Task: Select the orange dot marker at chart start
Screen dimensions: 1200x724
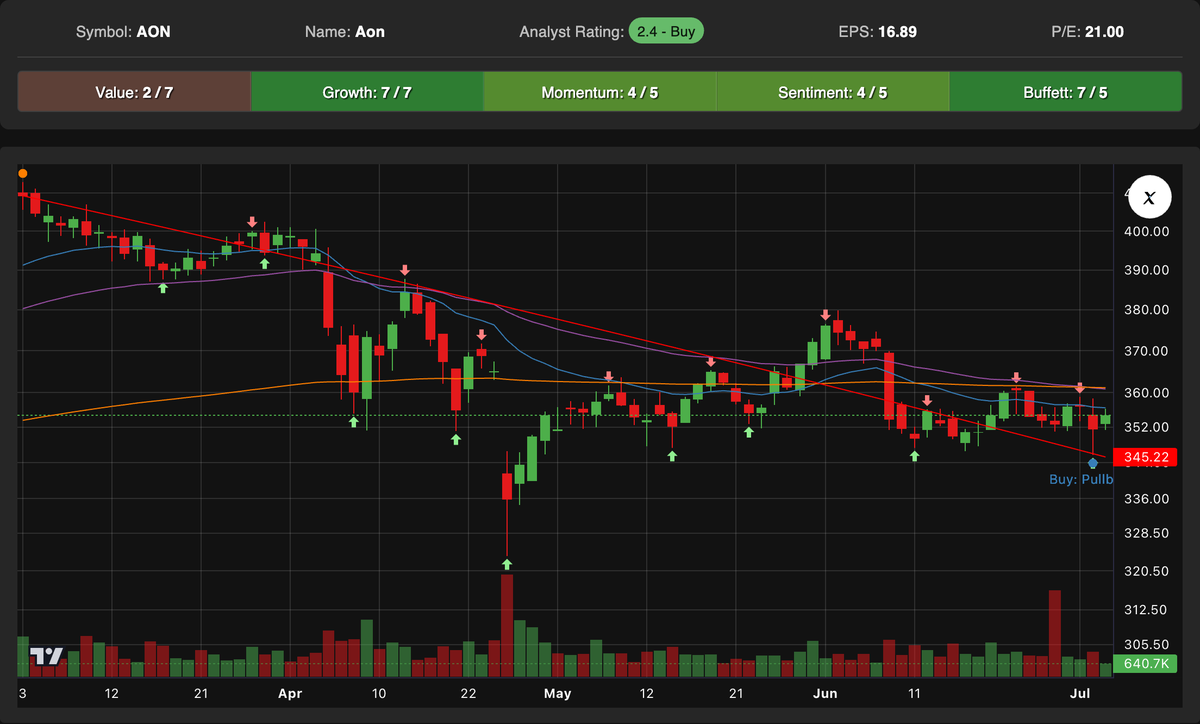Action: pyautogui.click(x=23, y=173)
